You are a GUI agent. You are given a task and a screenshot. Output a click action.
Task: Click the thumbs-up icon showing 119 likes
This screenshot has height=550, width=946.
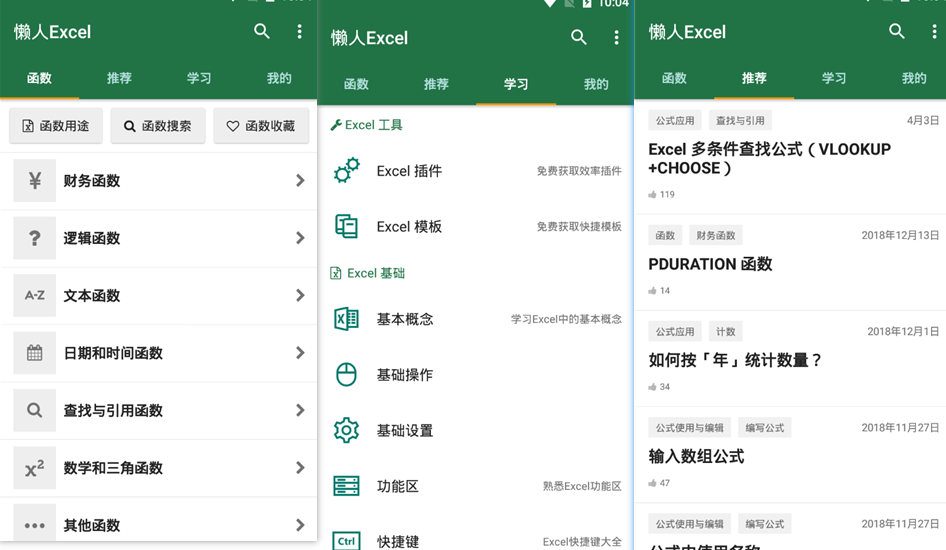pos(652,194)
